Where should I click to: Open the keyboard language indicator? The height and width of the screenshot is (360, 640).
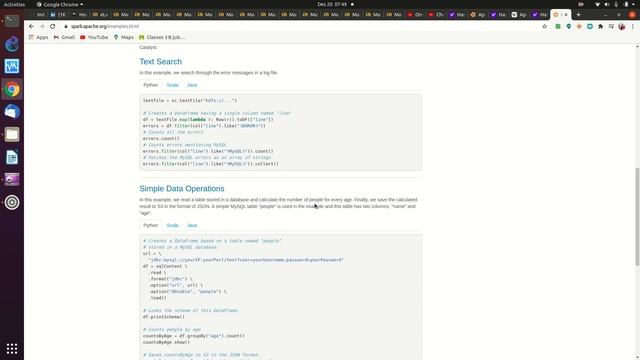tap(581, 4)
